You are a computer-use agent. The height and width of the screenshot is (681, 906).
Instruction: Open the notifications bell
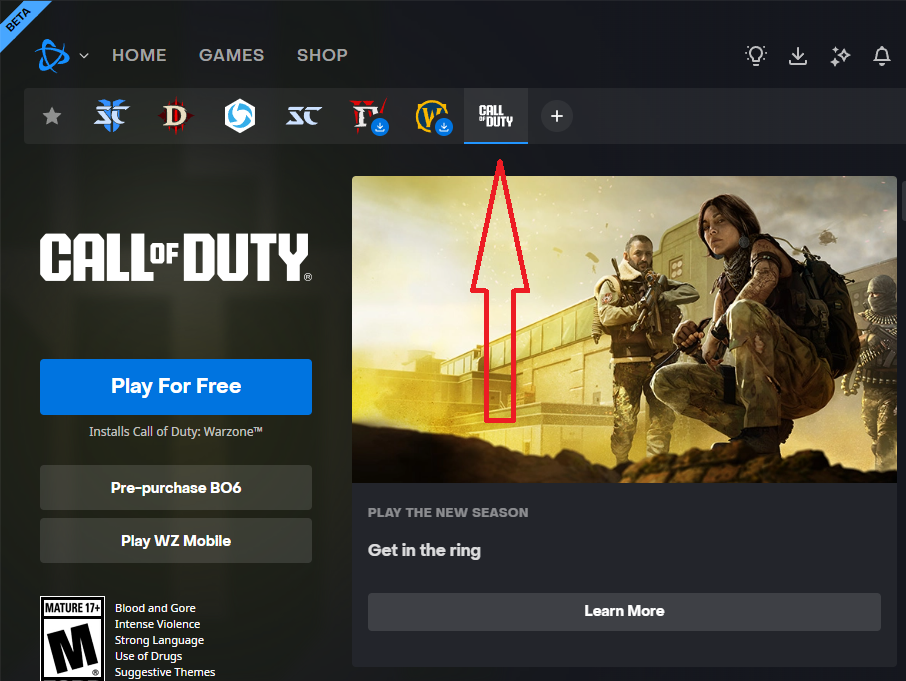click(x=881, y=55)
